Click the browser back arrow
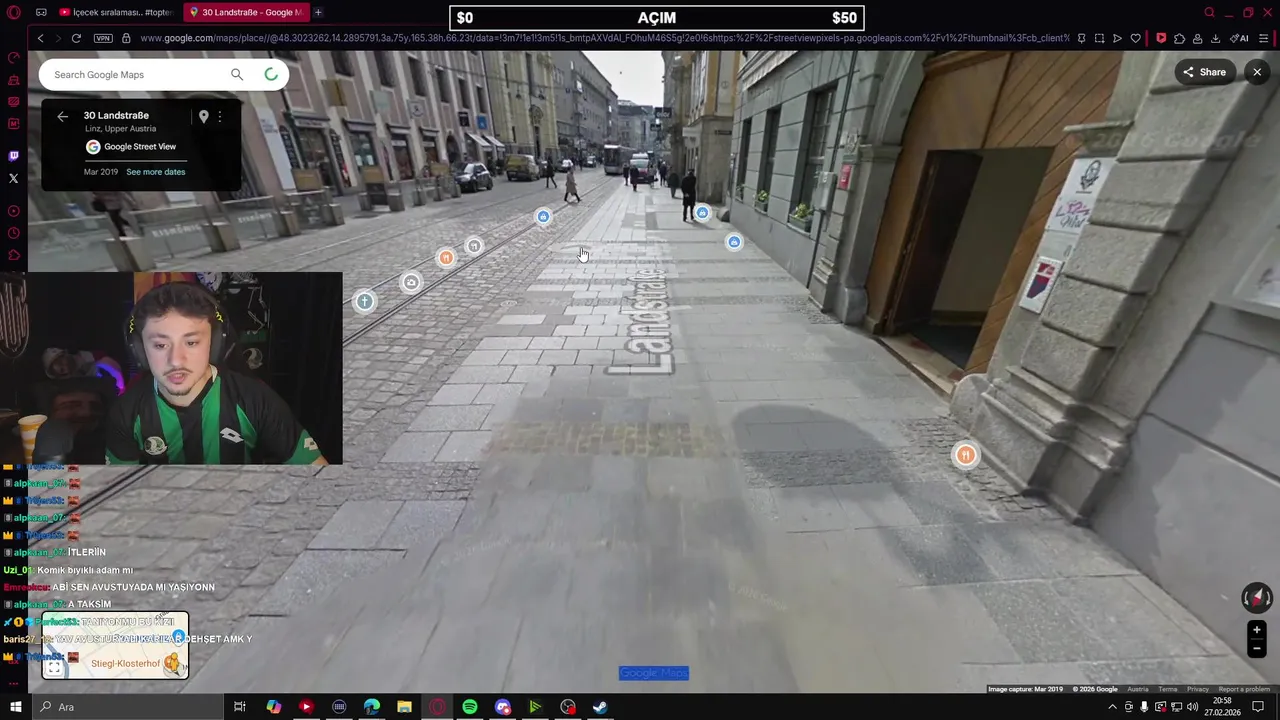Image resolution: width=1280 pixels, height=720 pixels. pos(41,38)
